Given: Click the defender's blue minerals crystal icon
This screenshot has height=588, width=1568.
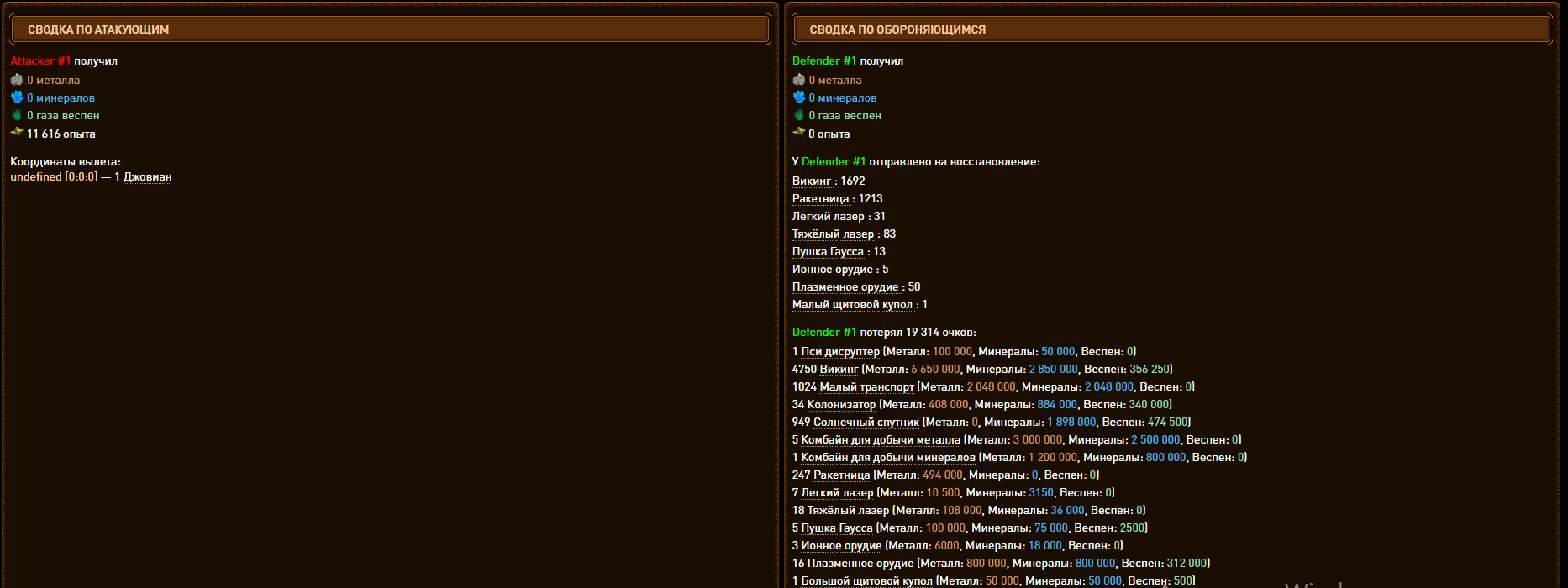Looking at the screenshot, I should coord(799,97).
